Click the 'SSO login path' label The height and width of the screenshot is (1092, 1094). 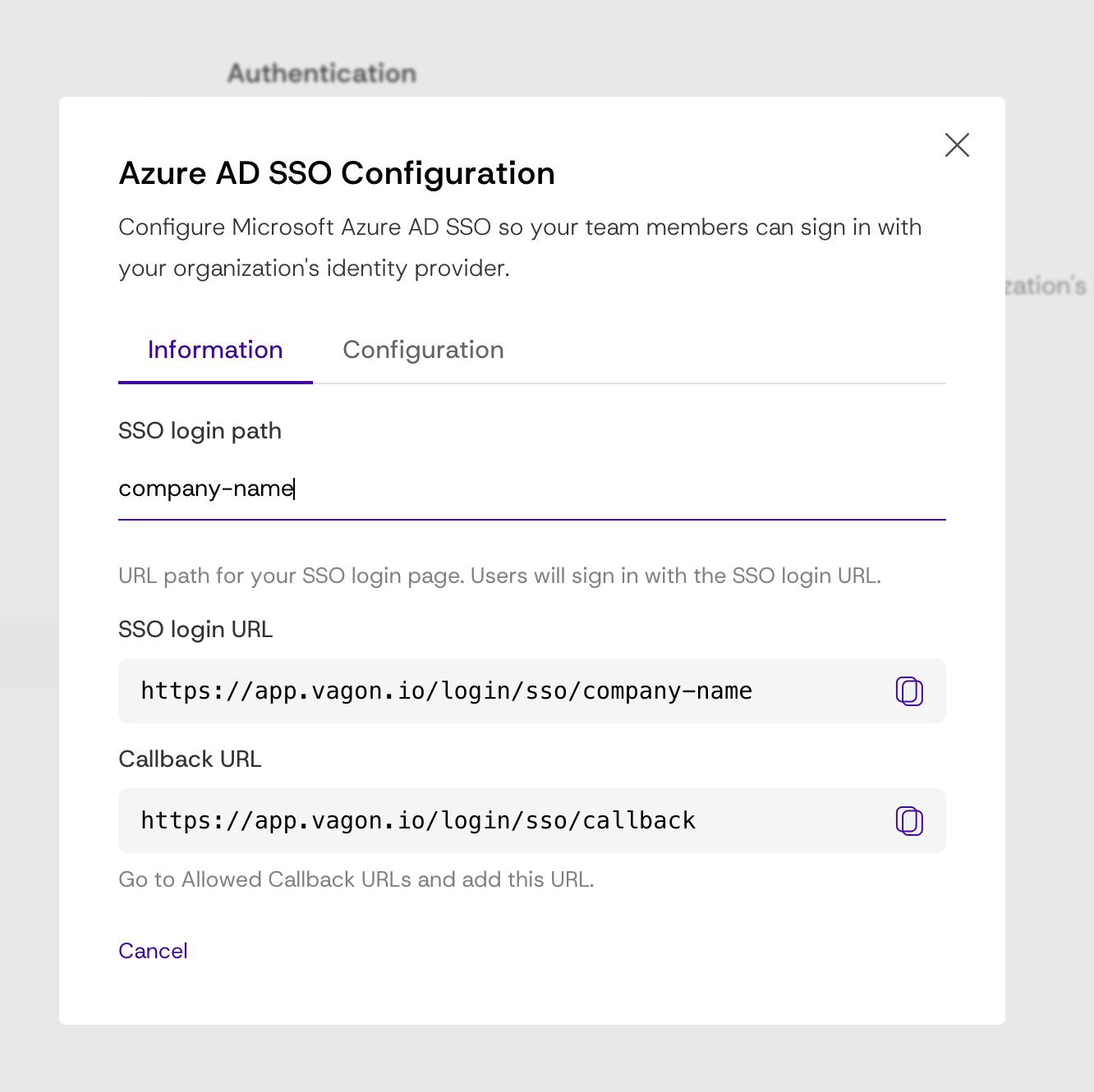[x=200, y=431]
